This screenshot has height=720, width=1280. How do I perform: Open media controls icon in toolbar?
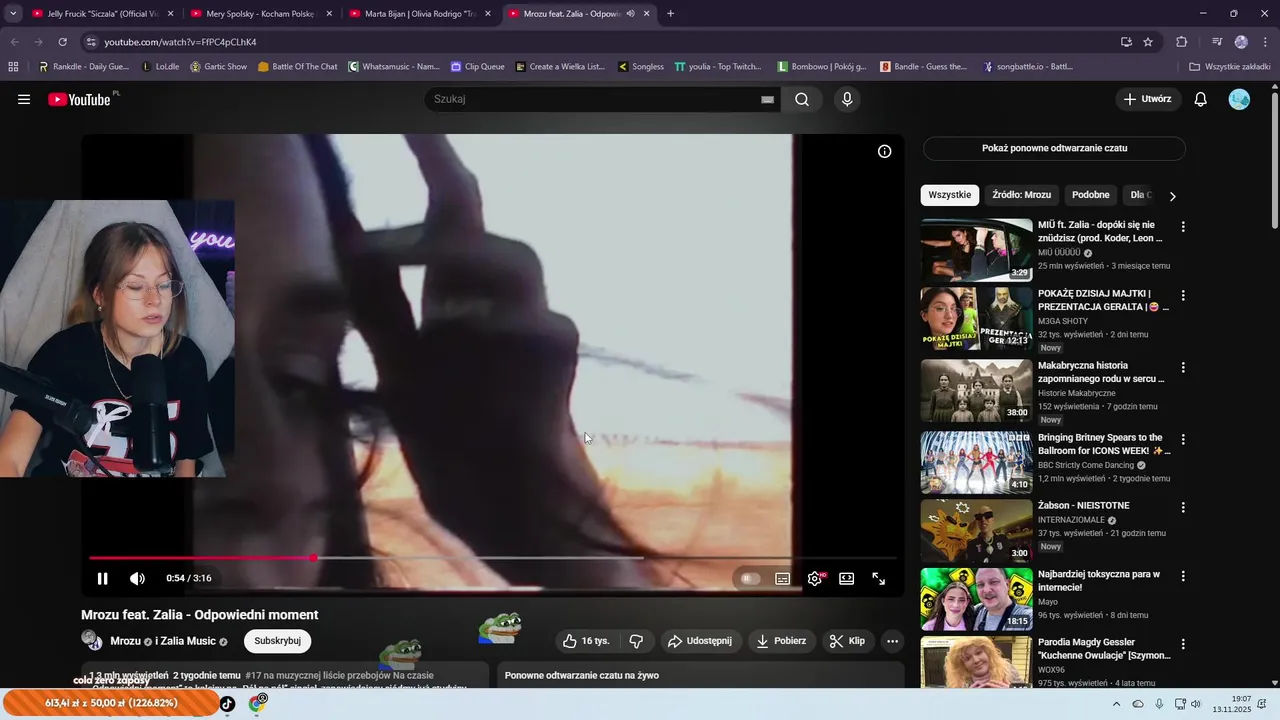(1217, 42)
